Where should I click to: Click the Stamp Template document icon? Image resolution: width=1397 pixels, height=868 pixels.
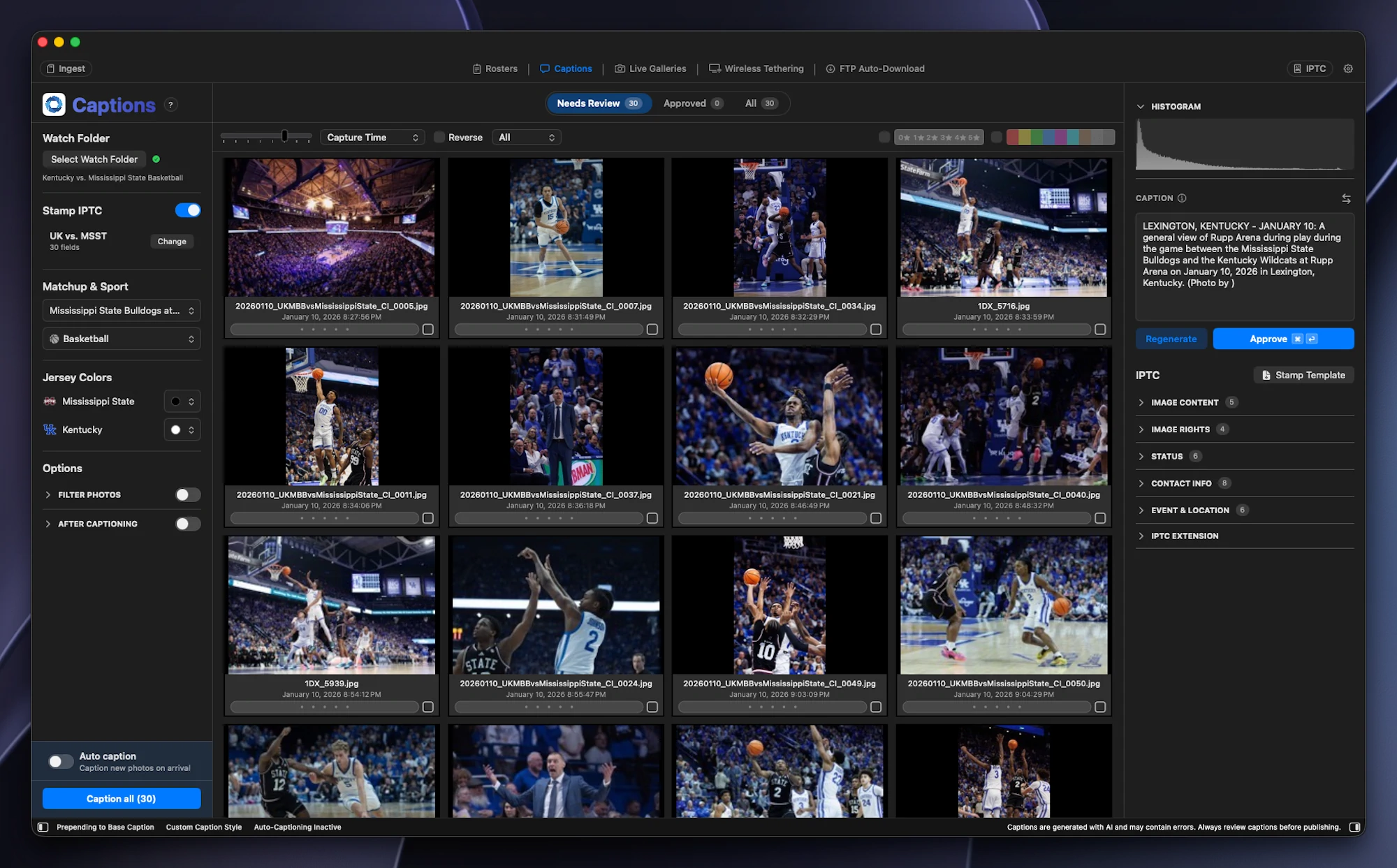[1266, 375]
